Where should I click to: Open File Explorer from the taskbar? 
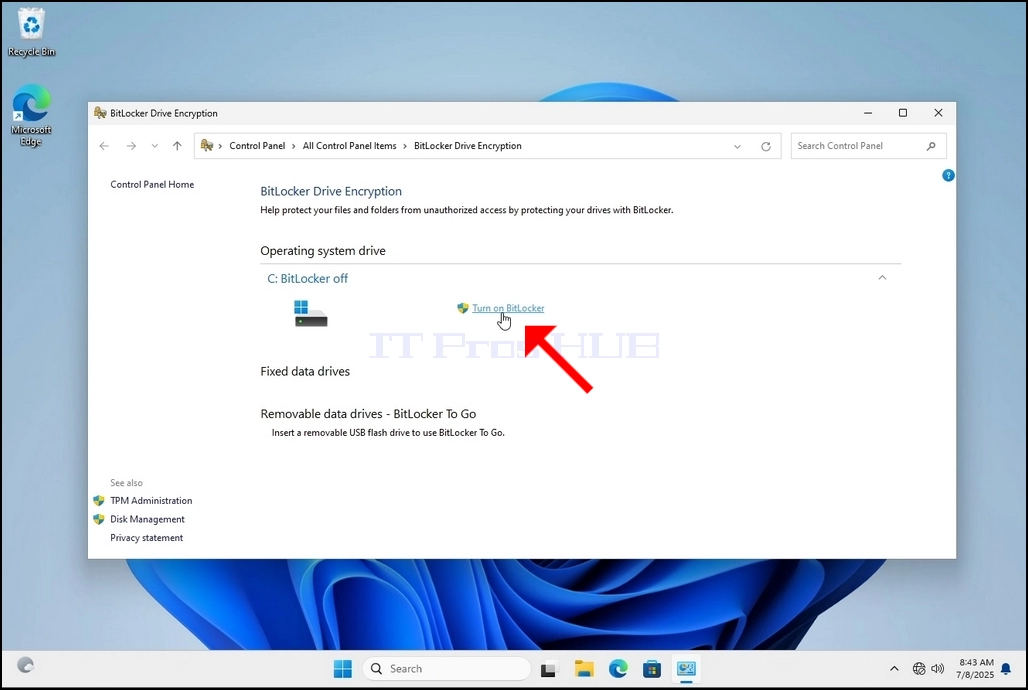coord(583,669)
